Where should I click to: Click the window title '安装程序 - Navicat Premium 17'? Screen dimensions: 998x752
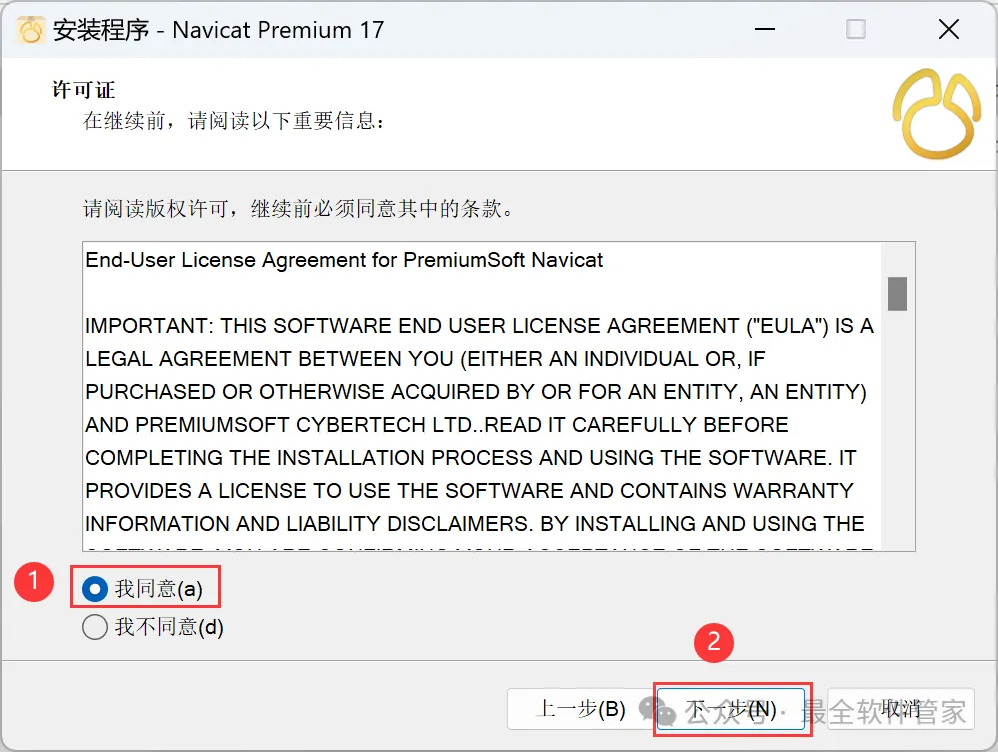click(218, 30)
